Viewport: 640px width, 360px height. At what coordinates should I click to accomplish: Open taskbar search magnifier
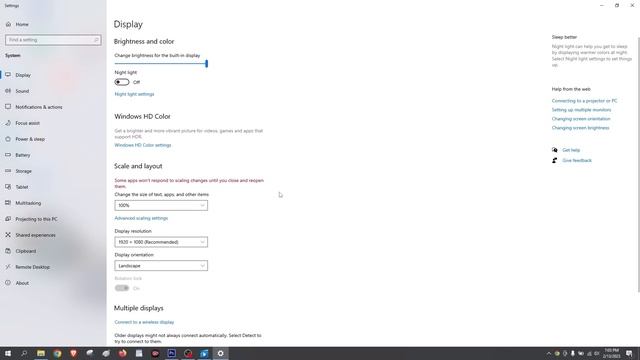(x=24, y=353)
